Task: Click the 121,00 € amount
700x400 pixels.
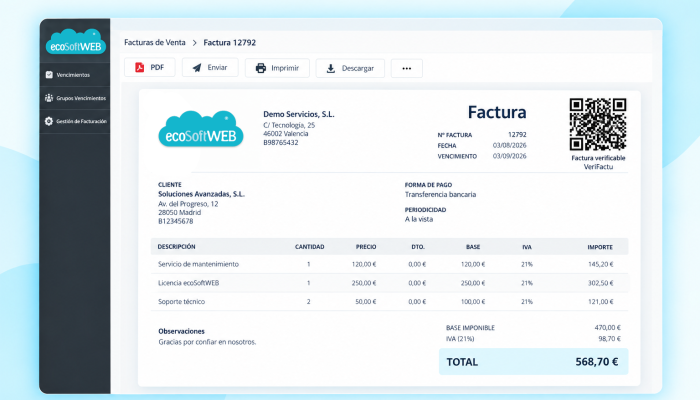Action: click(x=600, y=302)
